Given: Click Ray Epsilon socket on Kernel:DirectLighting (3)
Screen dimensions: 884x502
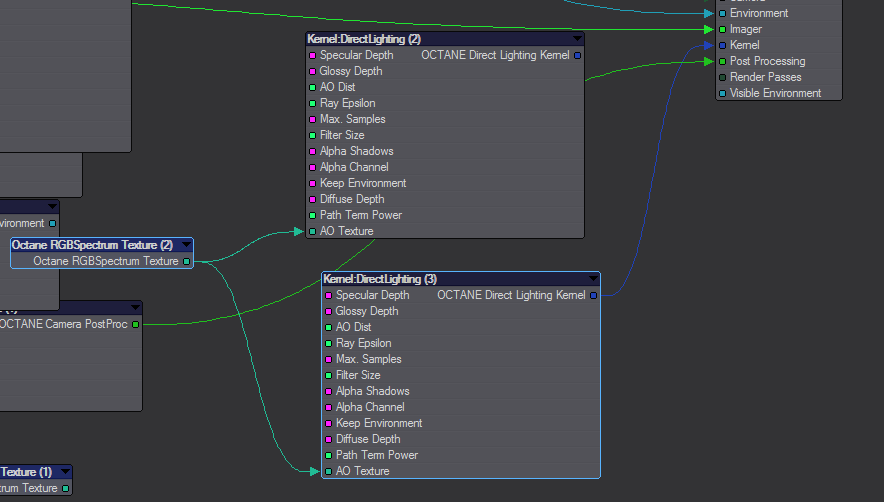Looking at the screenshot, I should tap(329, 343).
